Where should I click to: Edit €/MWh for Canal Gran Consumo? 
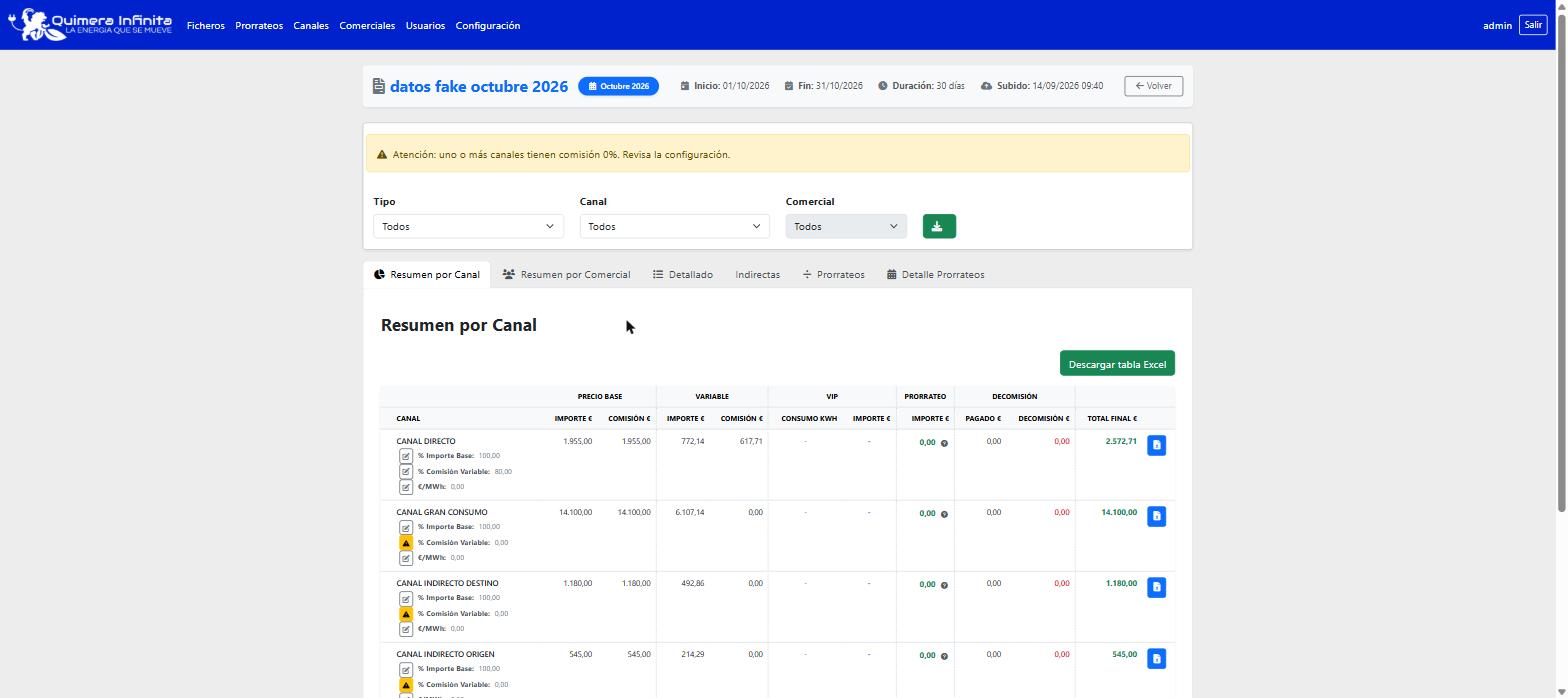tap(406, 558)
